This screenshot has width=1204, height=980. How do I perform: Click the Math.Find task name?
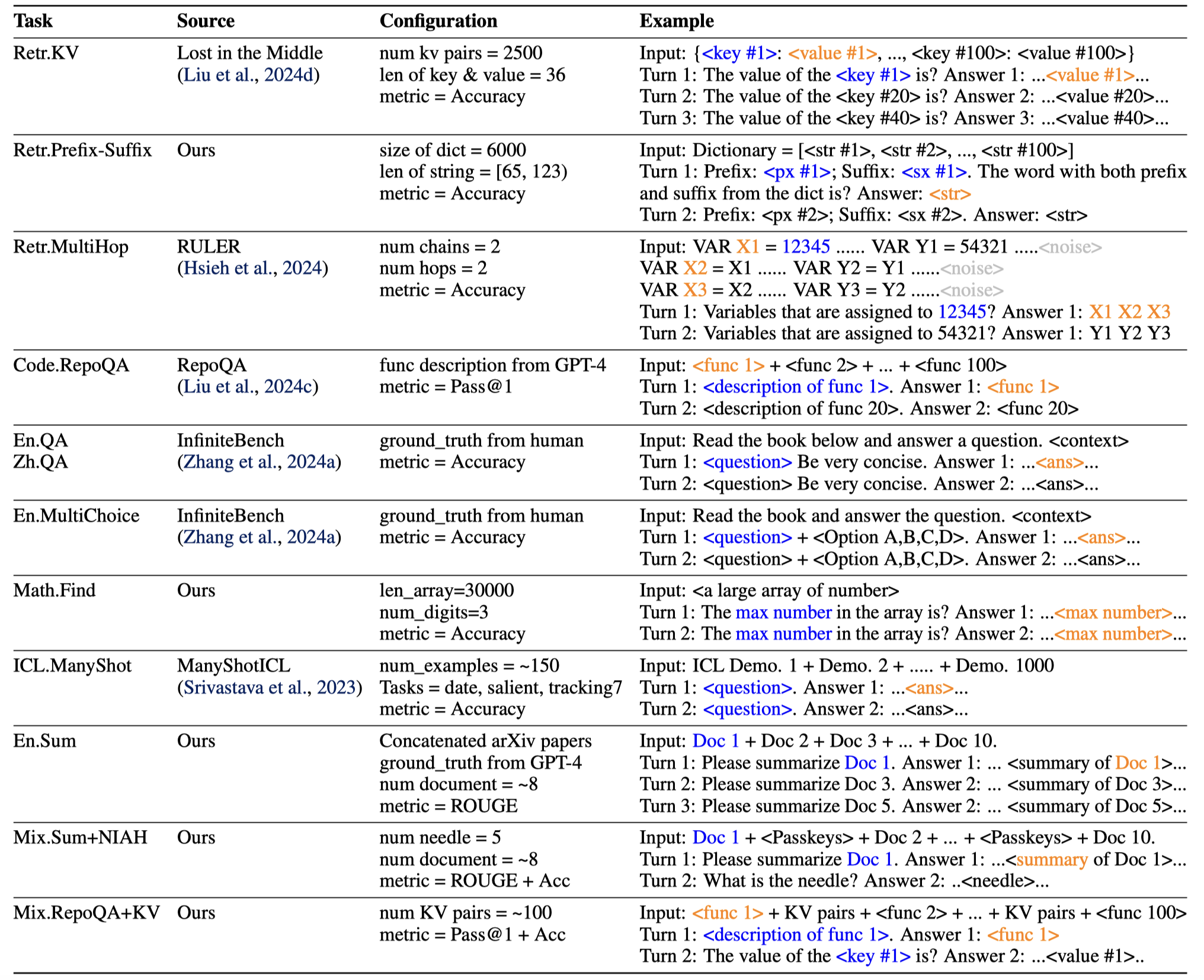55,591
